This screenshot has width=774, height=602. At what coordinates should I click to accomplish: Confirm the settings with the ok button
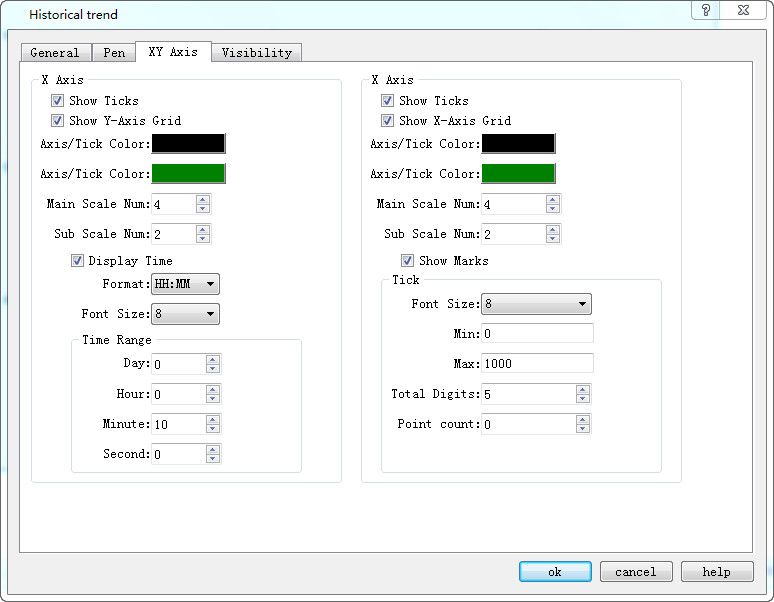click(555, 571)
